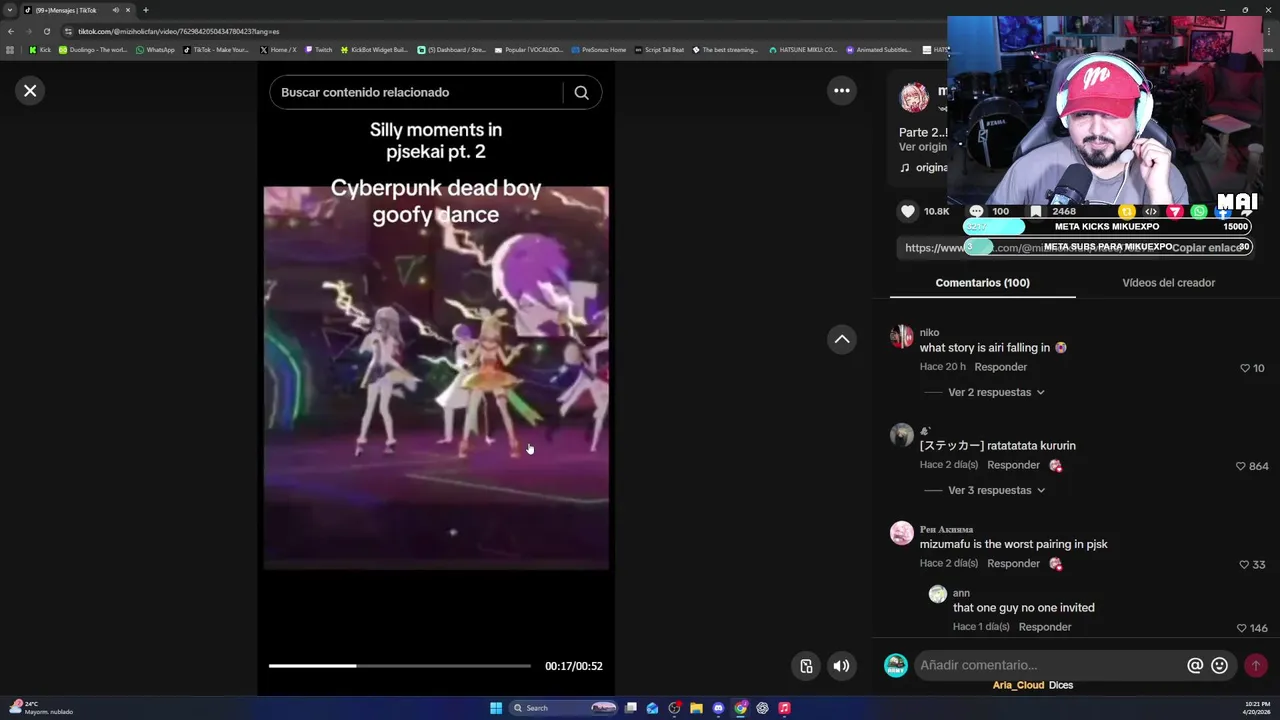
Task: Open Chrome from the taskbar
Action: (740, 708)
